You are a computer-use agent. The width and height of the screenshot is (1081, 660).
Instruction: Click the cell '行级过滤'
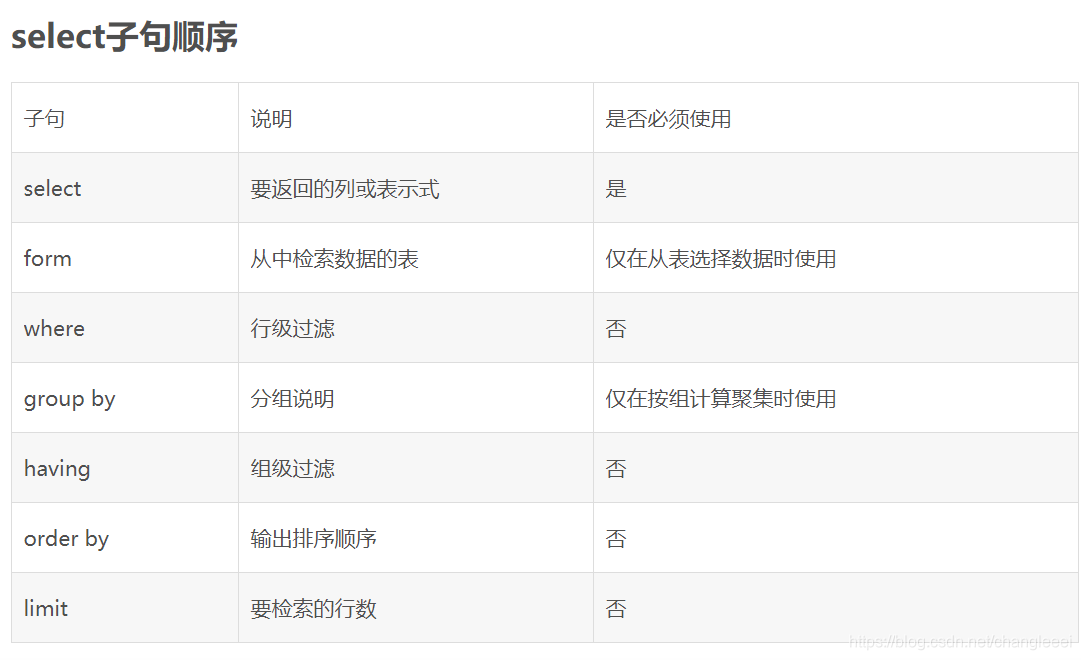416,328
